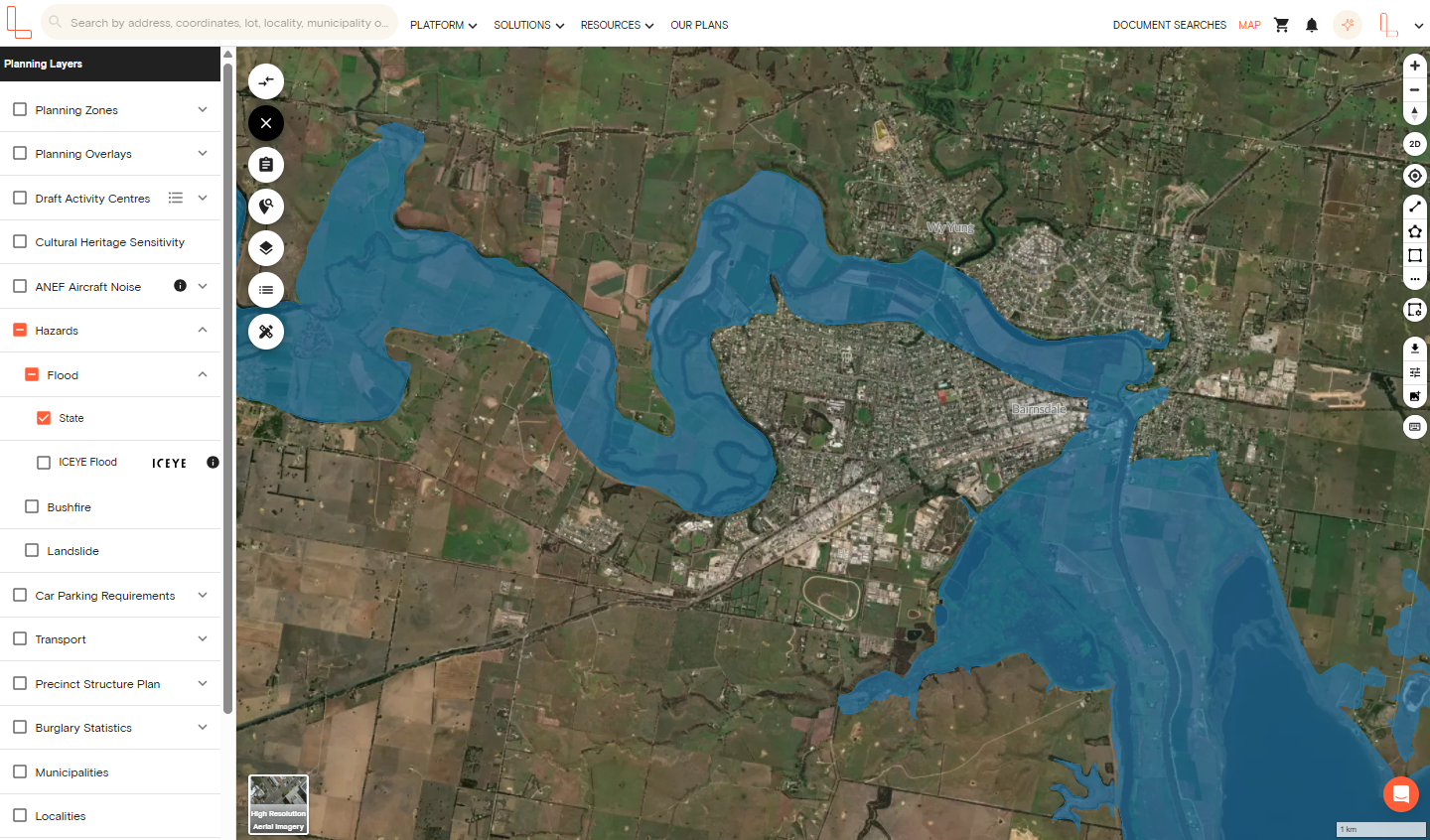This screenshot has height=840, width=1430.
Task: Click the collapse panel arrows icon
Action: (266, 81)
